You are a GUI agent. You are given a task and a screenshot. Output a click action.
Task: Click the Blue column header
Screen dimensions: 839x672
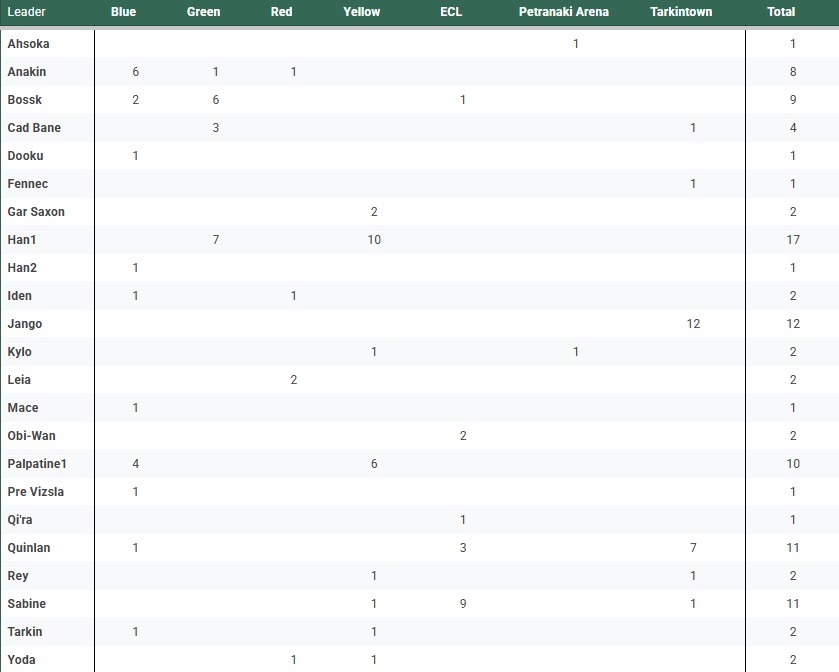tap(123, 12)
